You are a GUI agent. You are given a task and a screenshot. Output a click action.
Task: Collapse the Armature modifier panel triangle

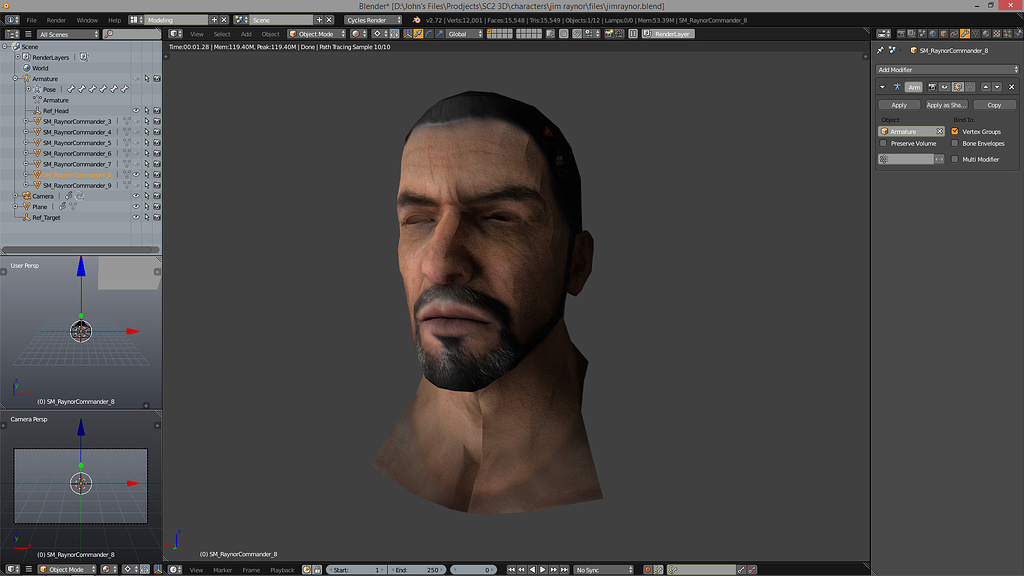[882, 87]
